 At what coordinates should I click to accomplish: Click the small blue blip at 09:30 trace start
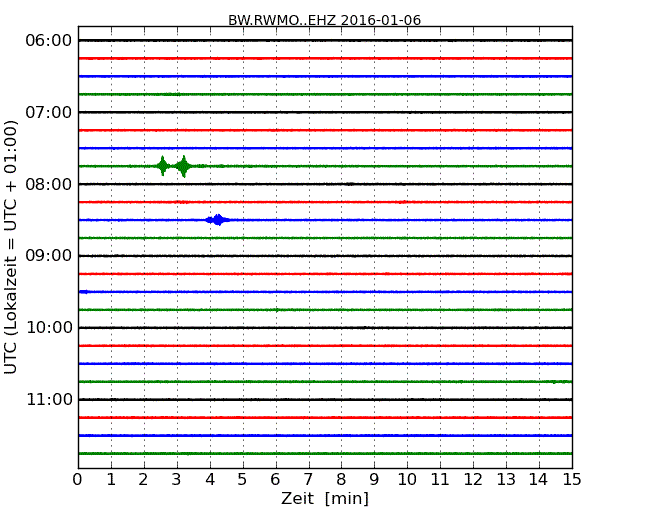click(x=84, y=292)
